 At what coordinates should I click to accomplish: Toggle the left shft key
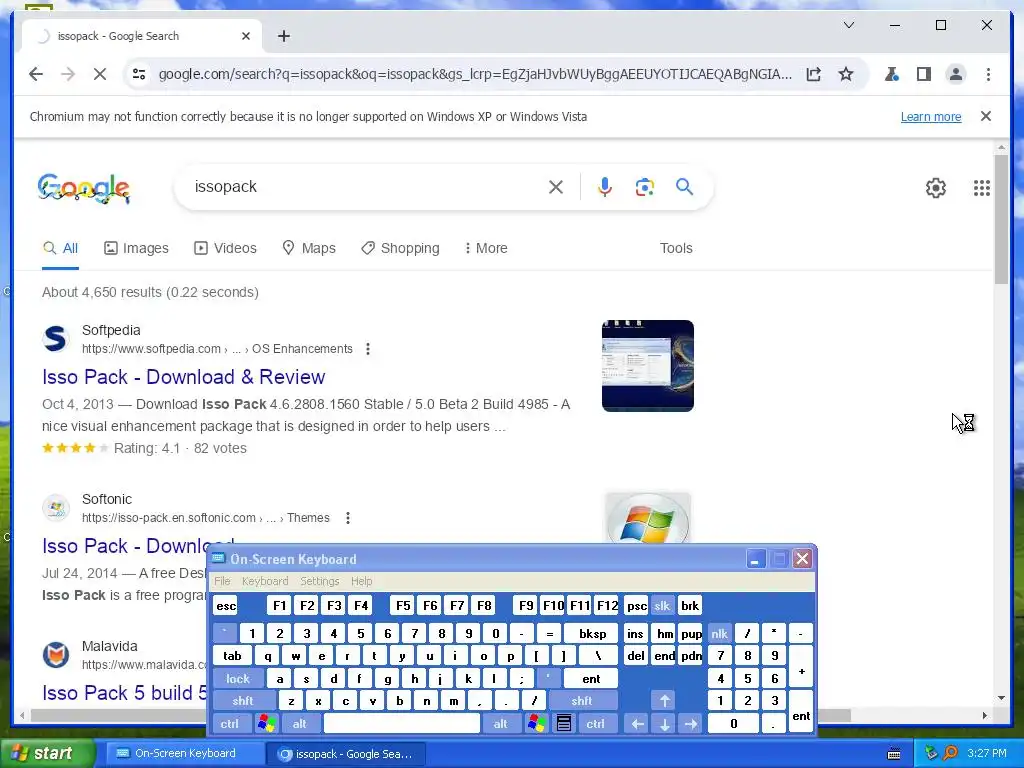[242, 701]
